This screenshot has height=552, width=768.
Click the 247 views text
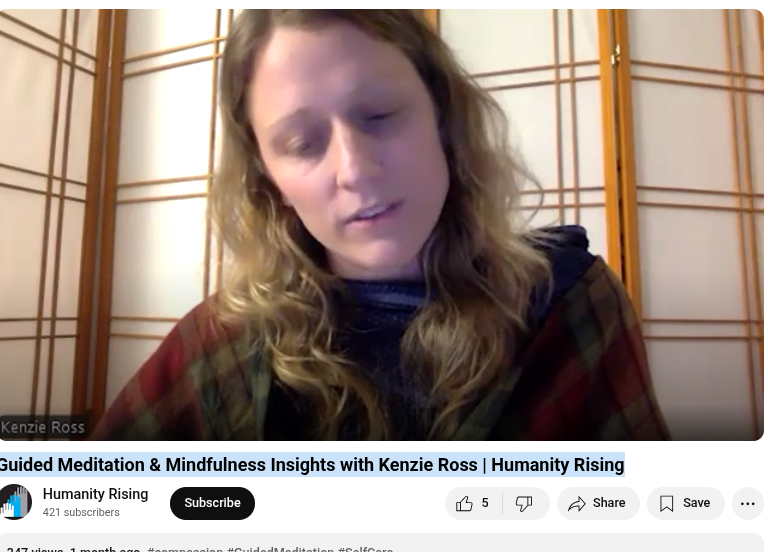[35, 550]
